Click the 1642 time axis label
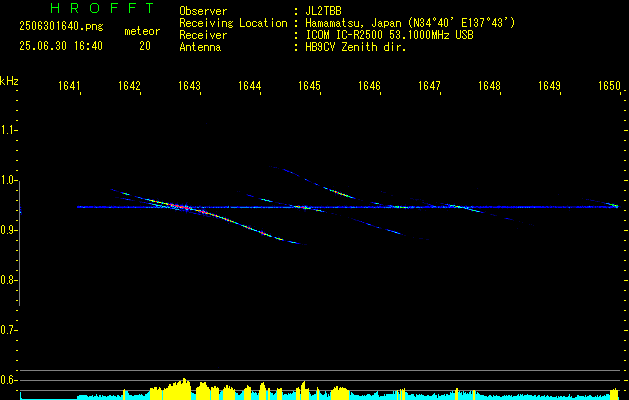 129,86
